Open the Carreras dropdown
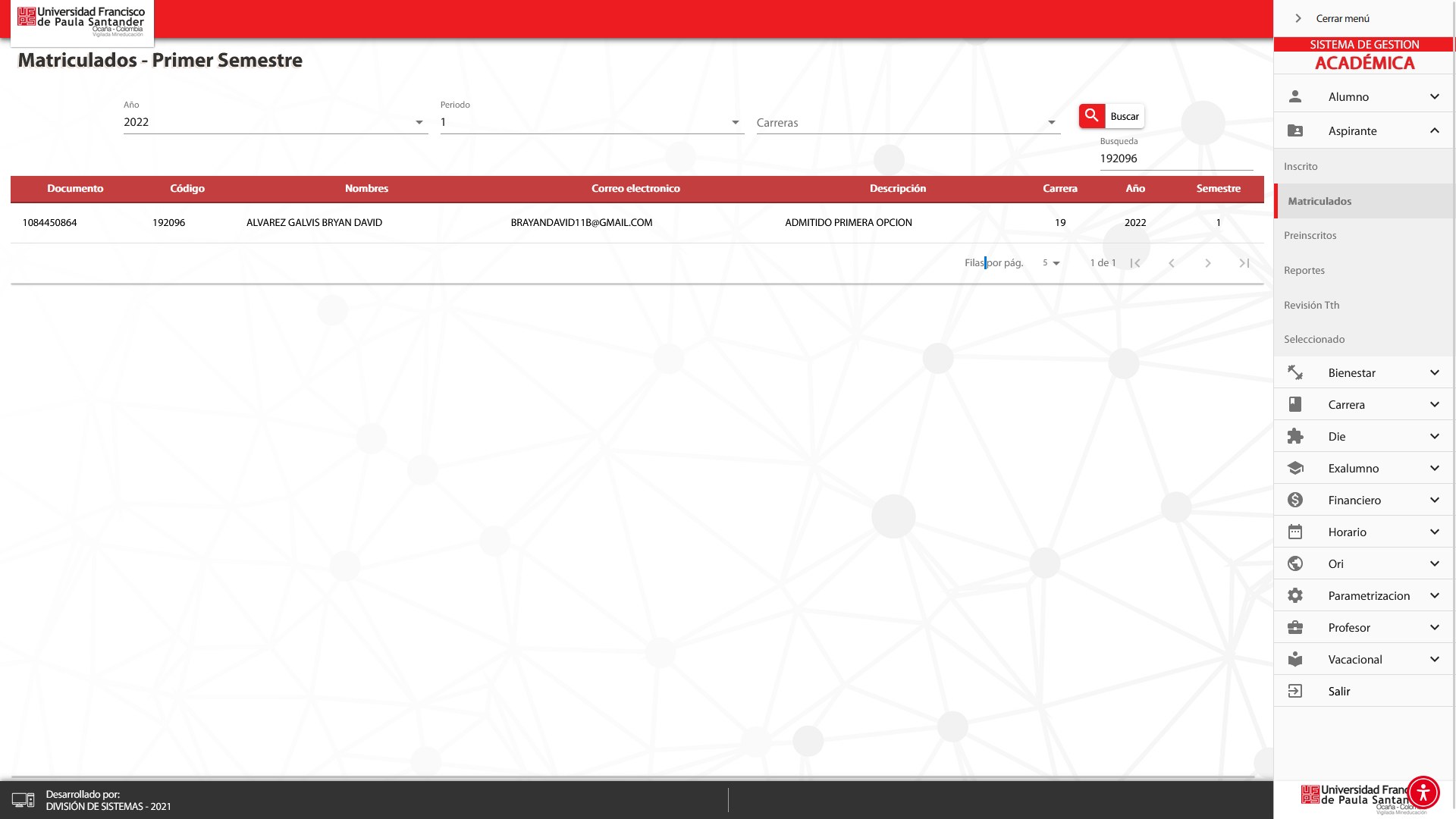This screenshot has width=1456, height=819. click(908, 123)
